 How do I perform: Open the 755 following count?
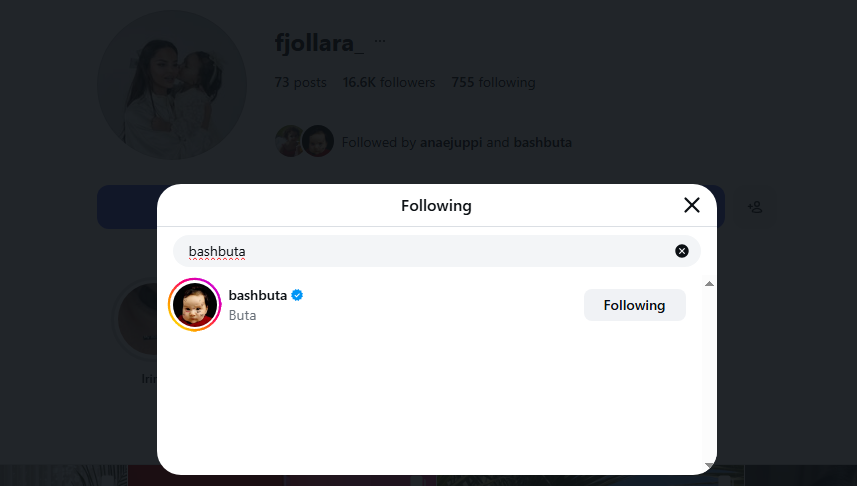click(x=493, y=83)
